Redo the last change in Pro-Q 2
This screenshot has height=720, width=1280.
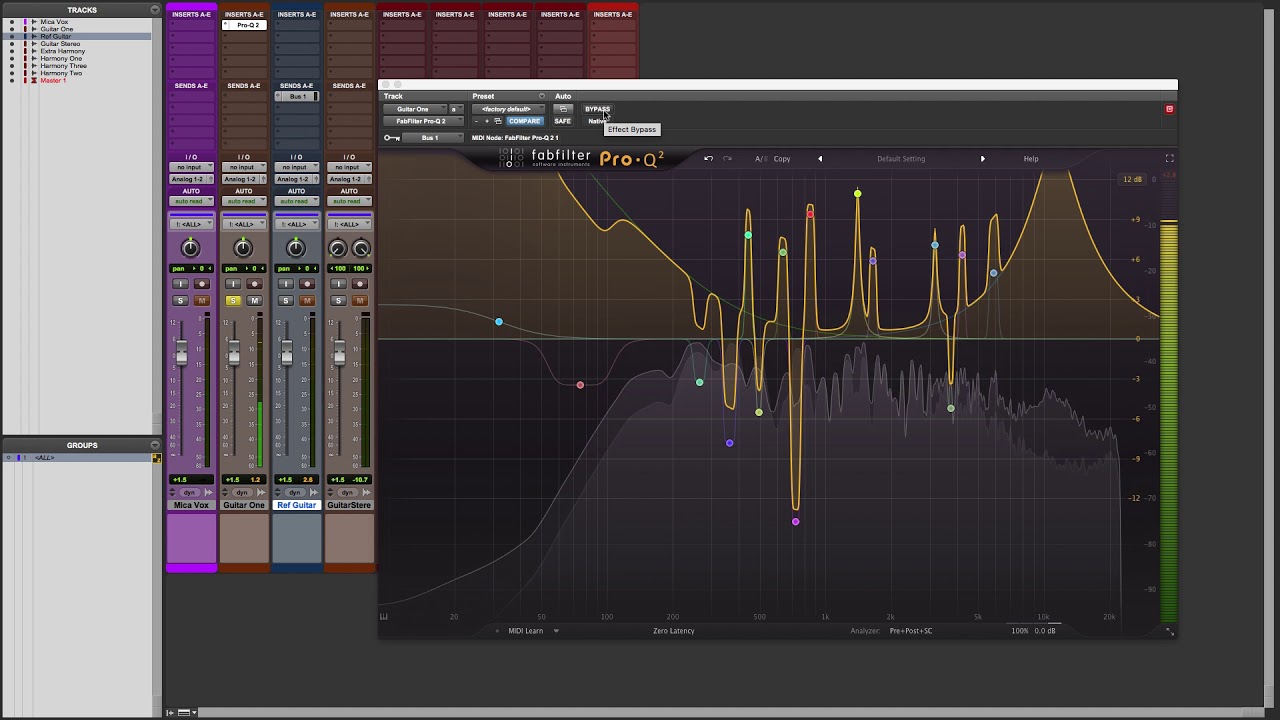(727, 158)
